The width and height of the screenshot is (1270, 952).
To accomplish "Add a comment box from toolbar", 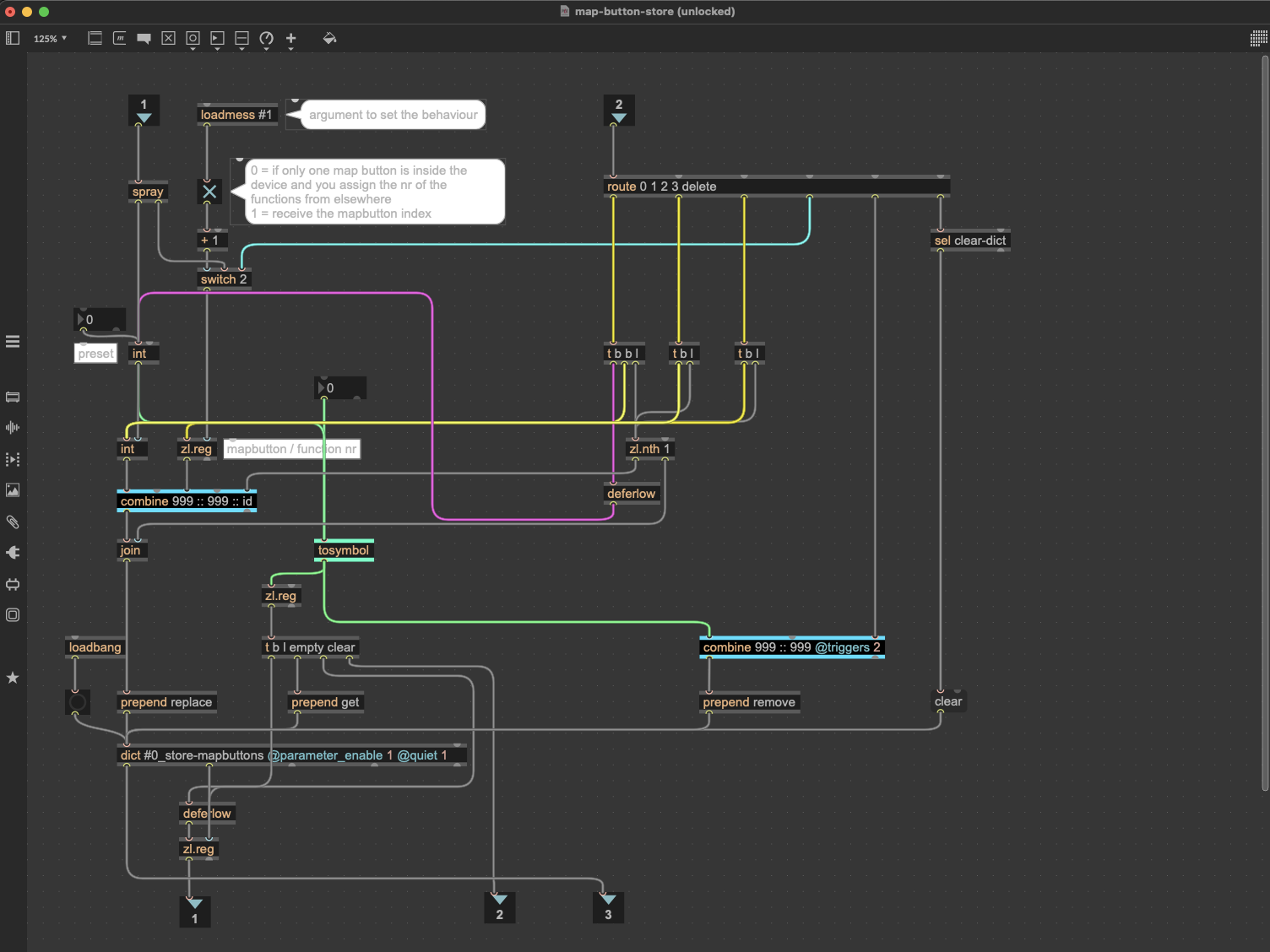I will pyautogui.click(x=144, y=39).
